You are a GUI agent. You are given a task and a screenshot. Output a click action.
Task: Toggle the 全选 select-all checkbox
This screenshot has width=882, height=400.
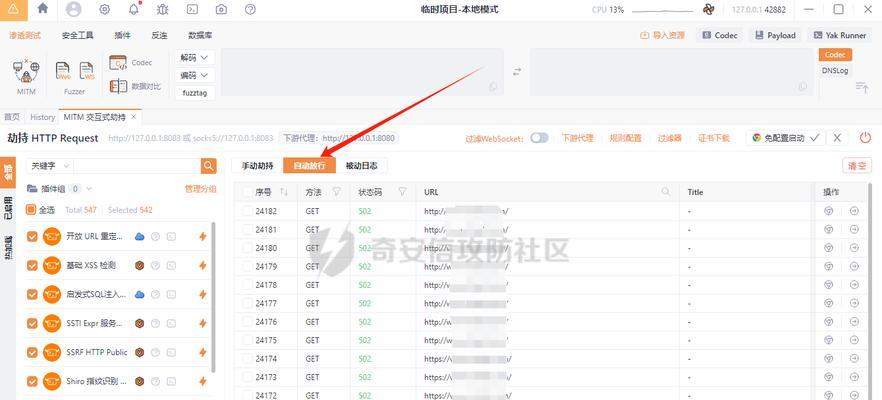click(32, 210)
